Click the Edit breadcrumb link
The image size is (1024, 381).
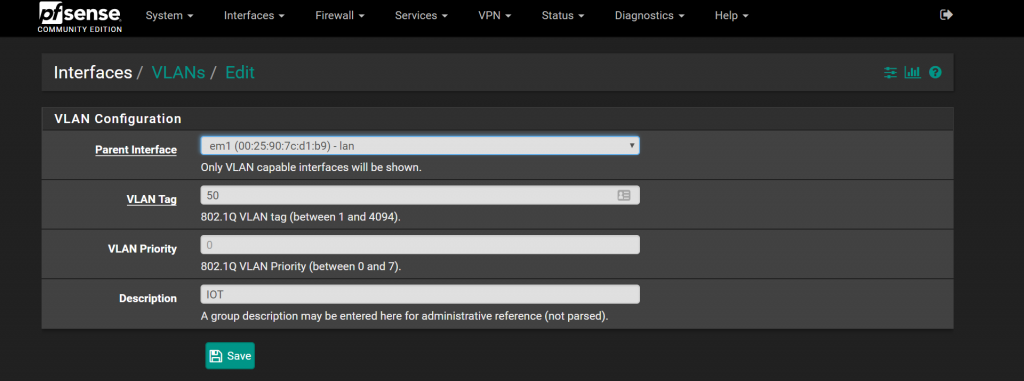(x=240, y=73)
